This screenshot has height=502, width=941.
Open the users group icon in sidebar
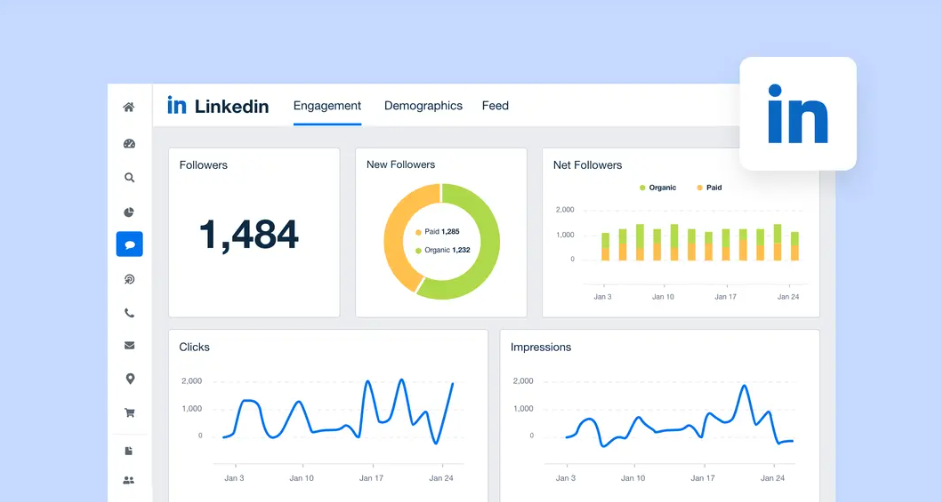[128, 480]
